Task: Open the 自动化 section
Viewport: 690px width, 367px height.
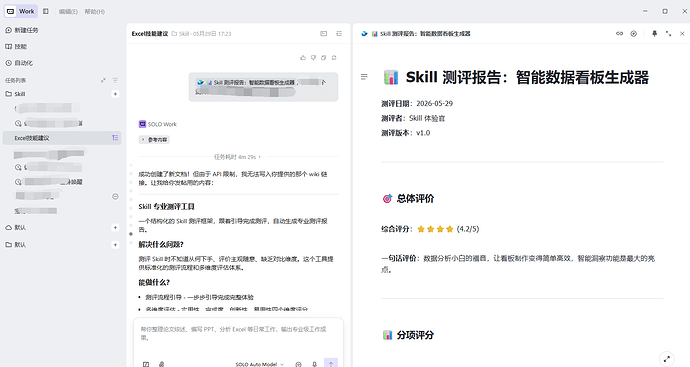Action: point(19,63)
